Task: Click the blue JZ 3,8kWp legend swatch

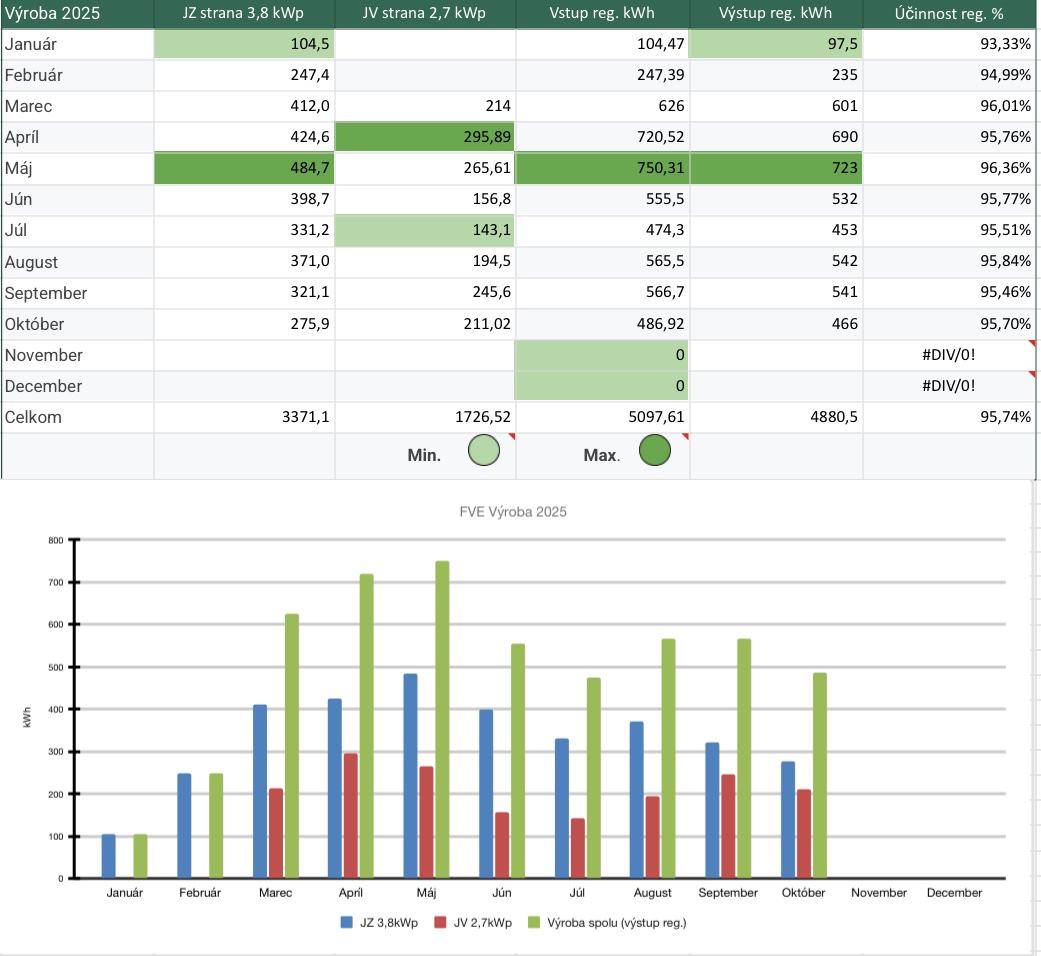Action: coord(346,923)
